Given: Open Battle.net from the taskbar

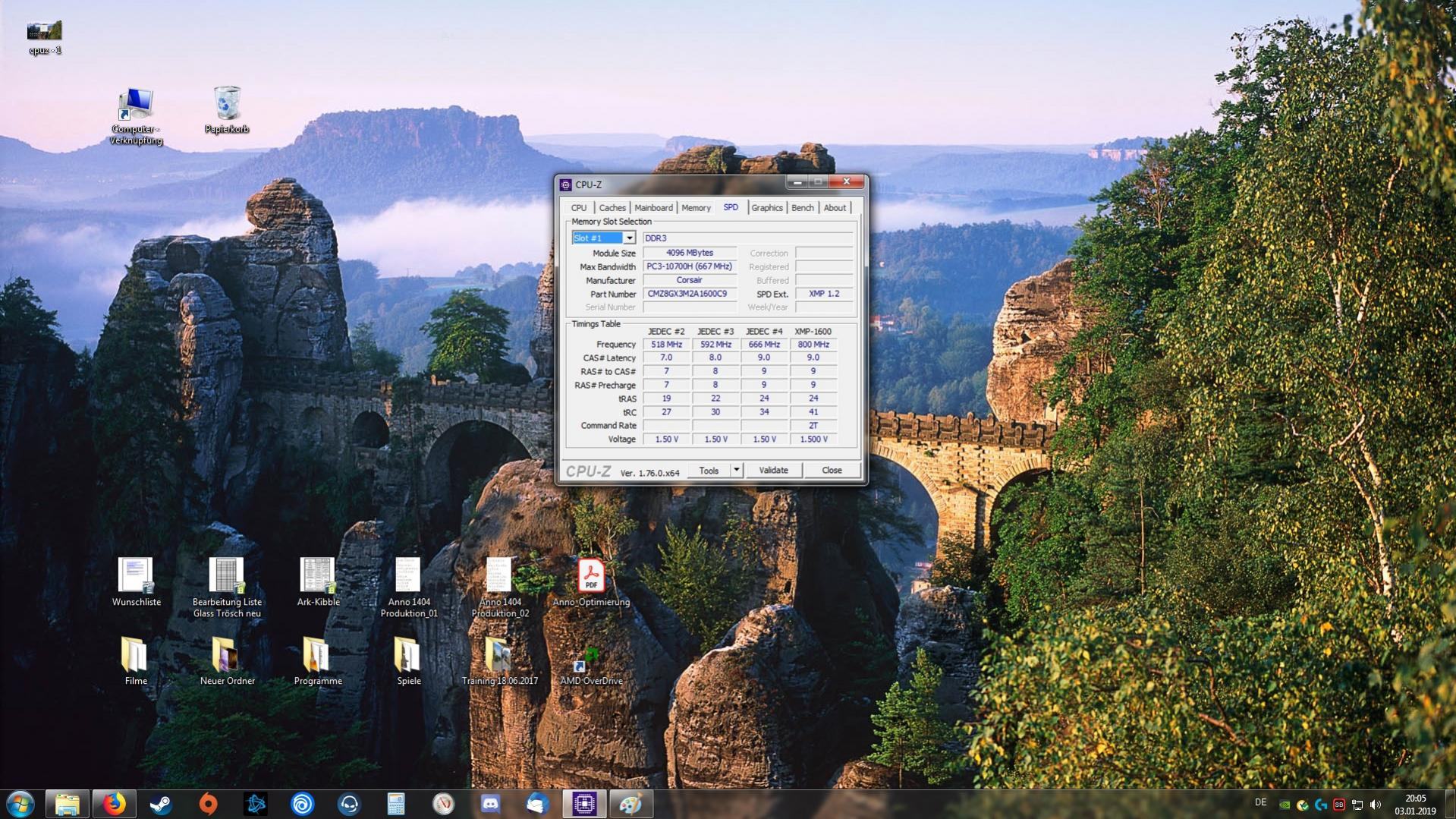Looking at the screenshot, I should (x=255, y=804).
